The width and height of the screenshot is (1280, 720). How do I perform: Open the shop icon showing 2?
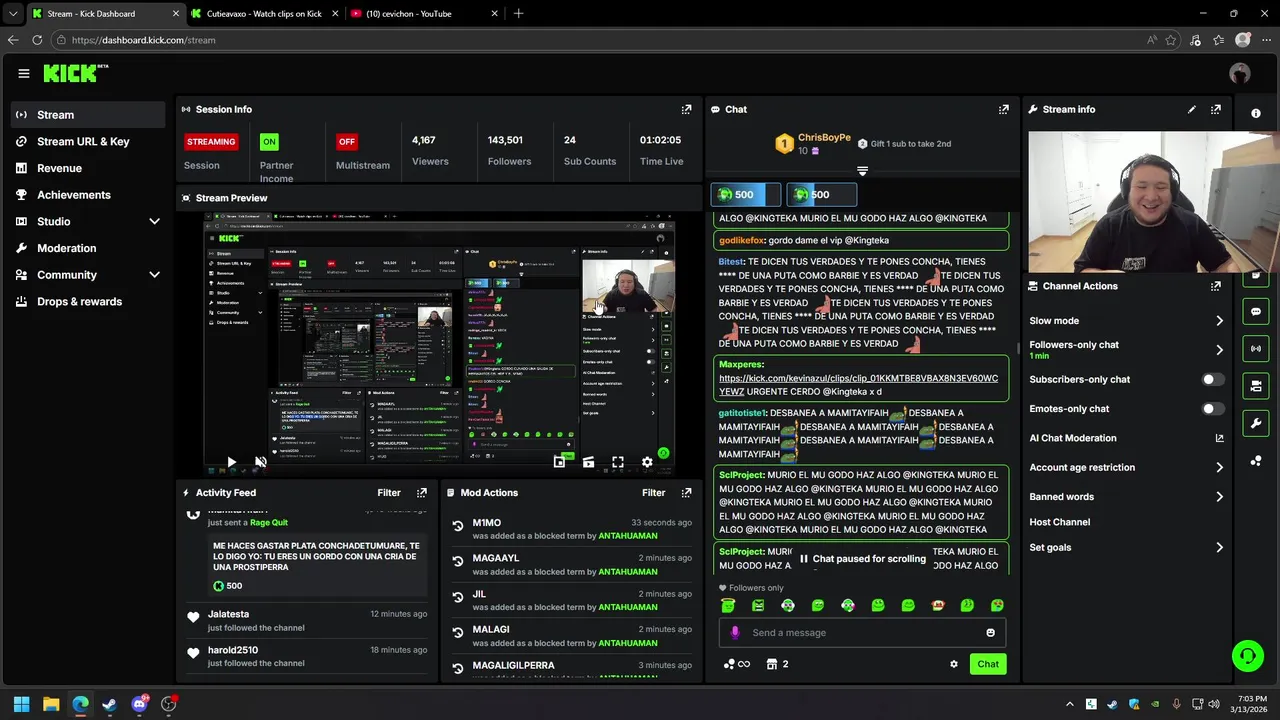pyautogui.click(x=777, y=664)
